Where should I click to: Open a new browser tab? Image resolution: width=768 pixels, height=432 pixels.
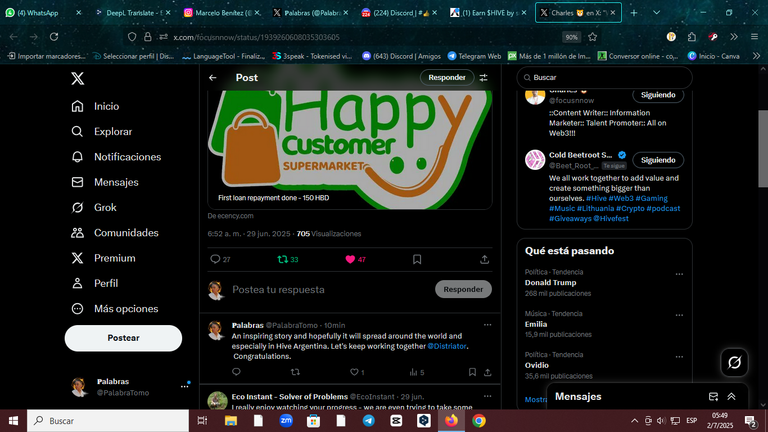[x=634, y=13]
